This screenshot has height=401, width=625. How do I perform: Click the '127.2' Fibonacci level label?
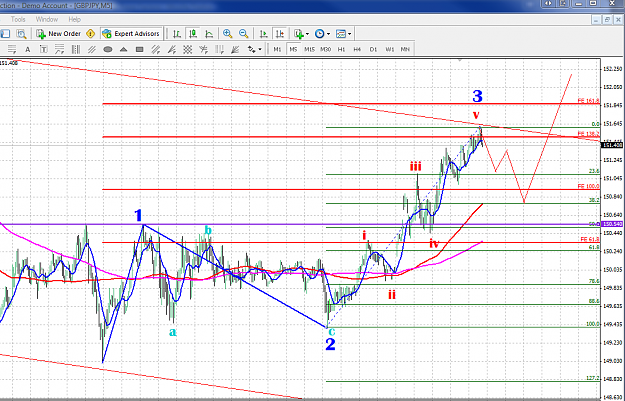(x=593, y=378)
